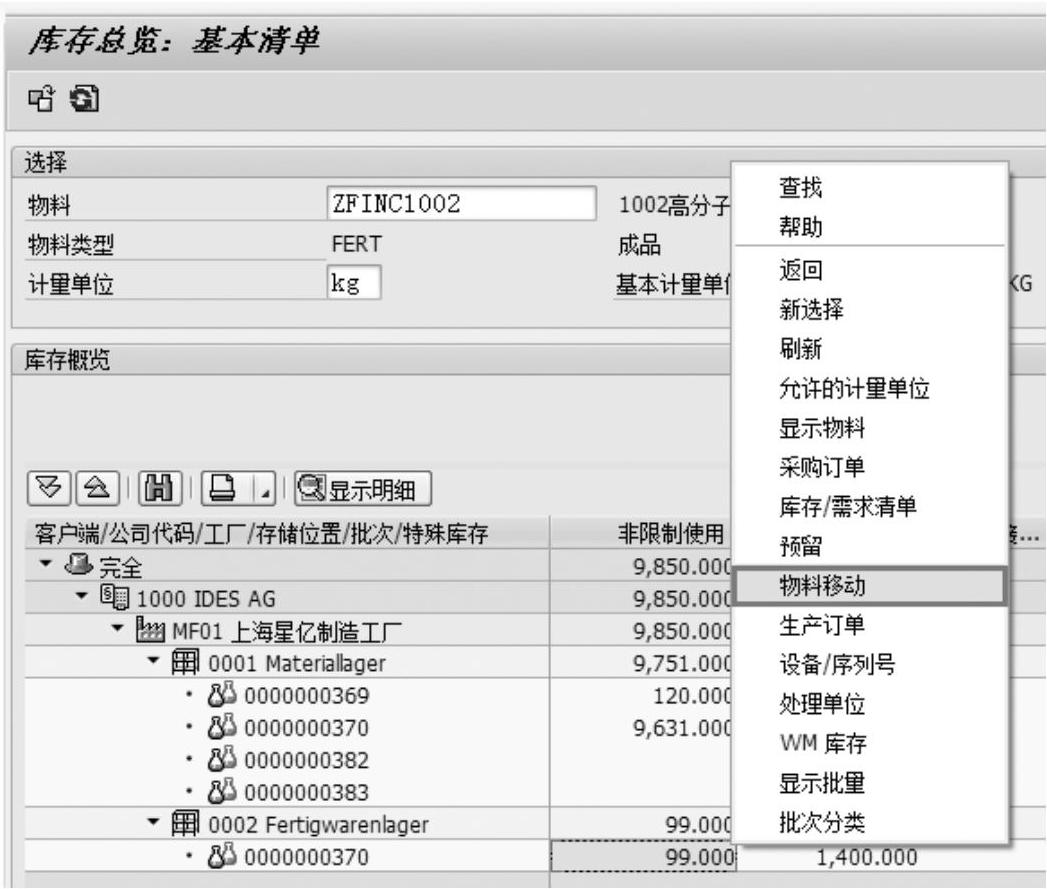Viewport: 1047px width, 889px height.
Task: Click the 0001 Materiallager row text
Action: point(296,663)
